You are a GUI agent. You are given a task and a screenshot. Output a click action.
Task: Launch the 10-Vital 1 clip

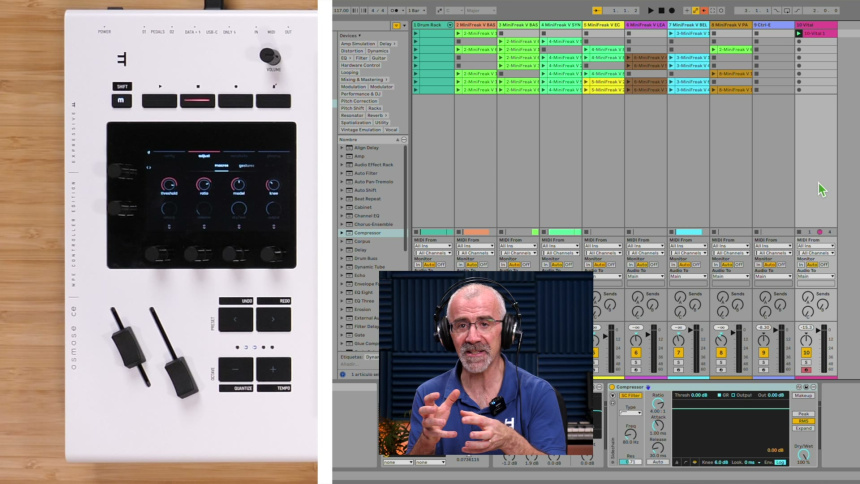pyautogui.click(x=799, y=33)
